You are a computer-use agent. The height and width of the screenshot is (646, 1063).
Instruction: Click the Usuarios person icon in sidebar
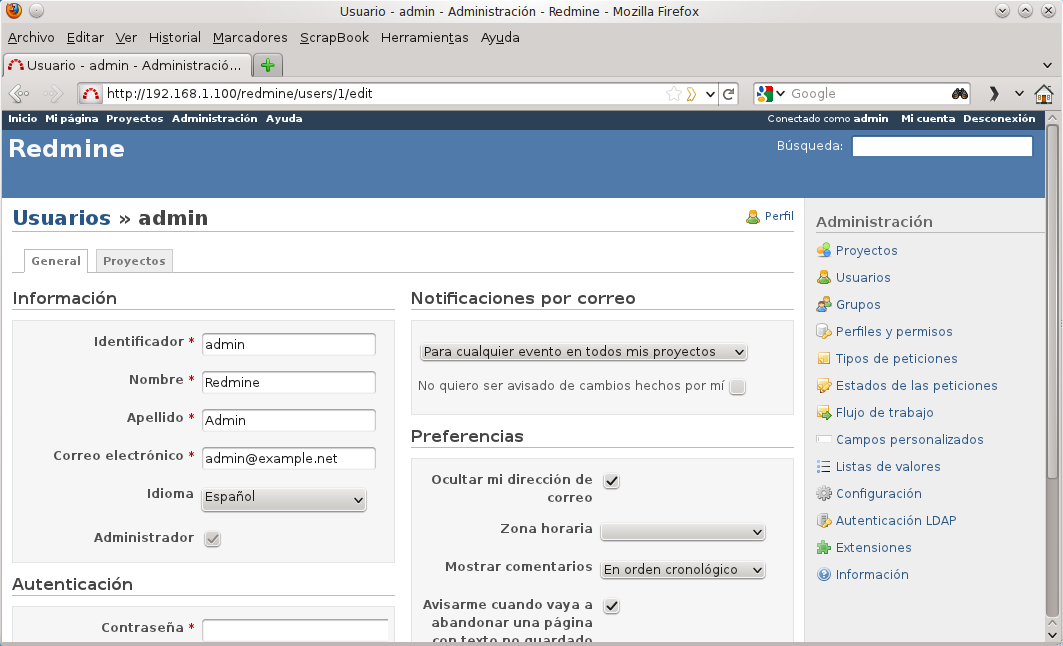coord(824,277)
